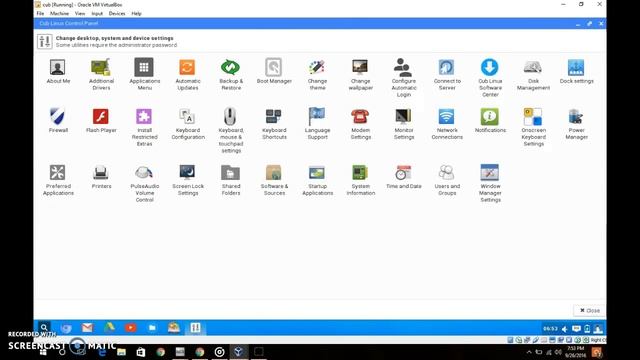The height and width of the screenshot is (360, 640).
Task: Launch Google Drive from the Cub dock
Action: tap(109, 328)
